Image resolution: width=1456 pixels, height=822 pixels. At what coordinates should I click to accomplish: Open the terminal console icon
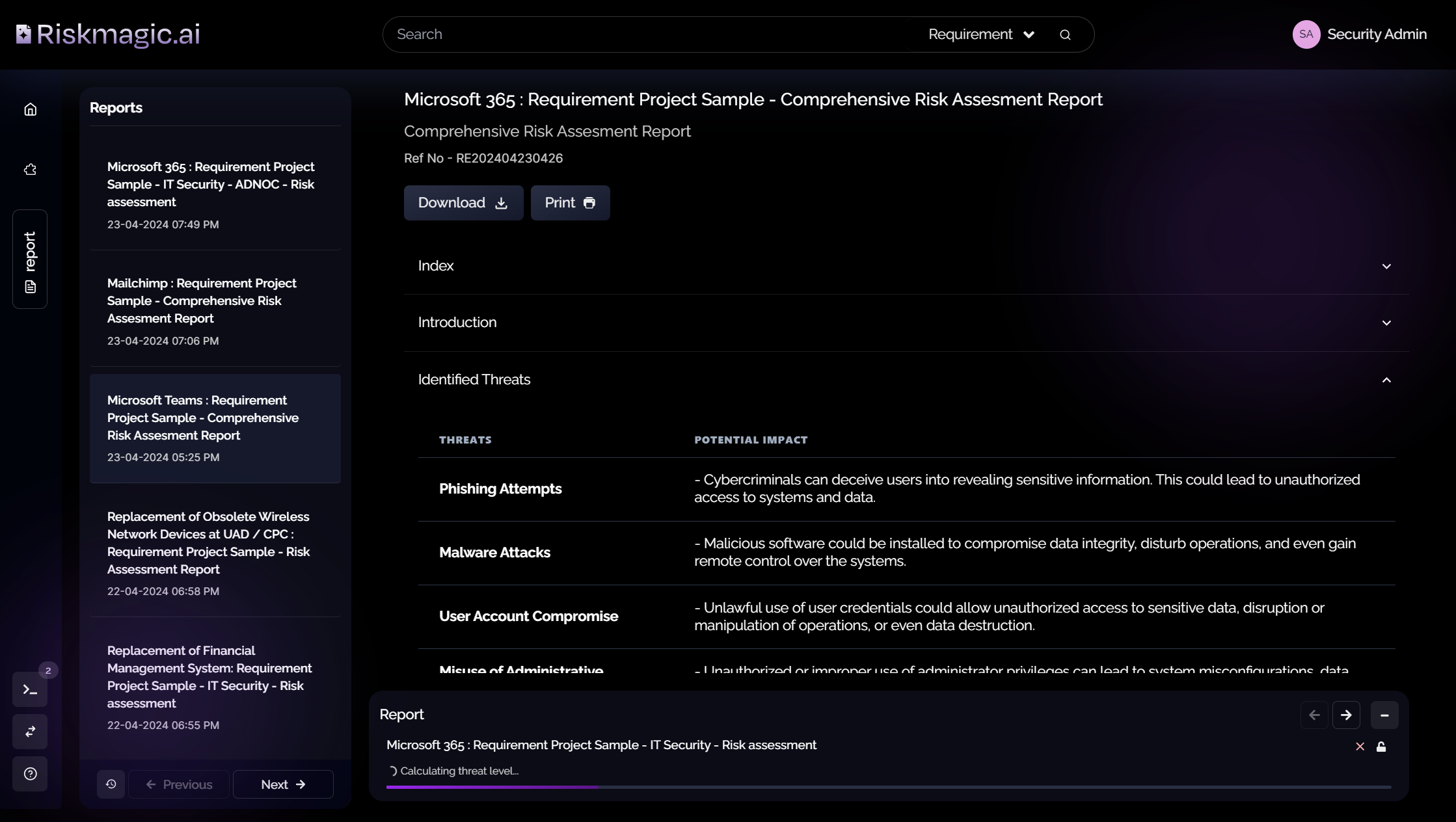(30, 689)
